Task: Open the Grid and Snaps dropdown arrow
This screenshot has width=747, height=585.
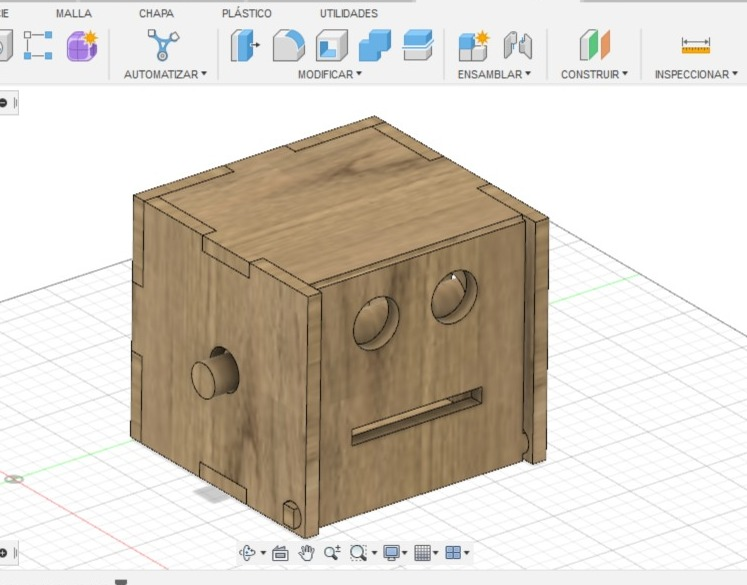Action: pyautogui.click(x=435, y=553)
